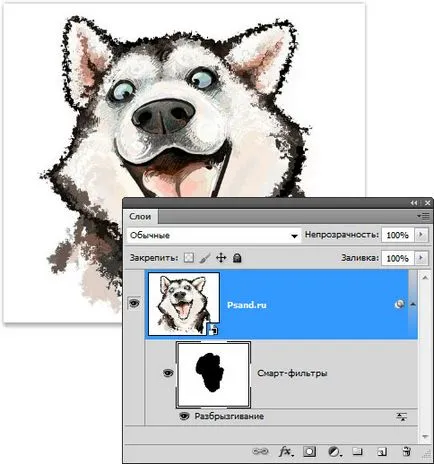The image size is (434, 464).
Task: Click the lock all icon
Action: tap(237, 258)
